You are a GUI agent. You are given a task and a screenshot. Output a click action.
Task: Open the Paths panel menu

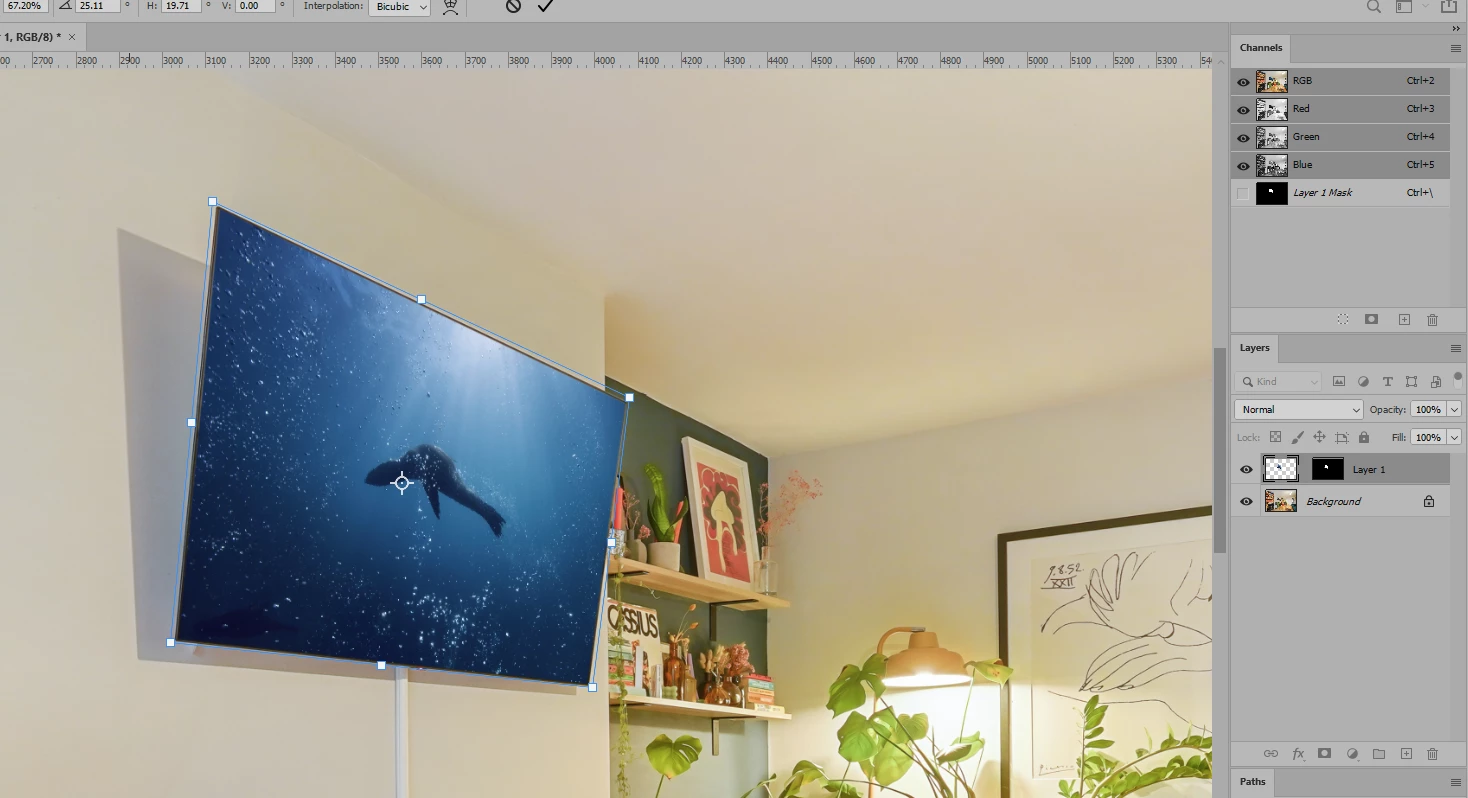(1456, 782)
